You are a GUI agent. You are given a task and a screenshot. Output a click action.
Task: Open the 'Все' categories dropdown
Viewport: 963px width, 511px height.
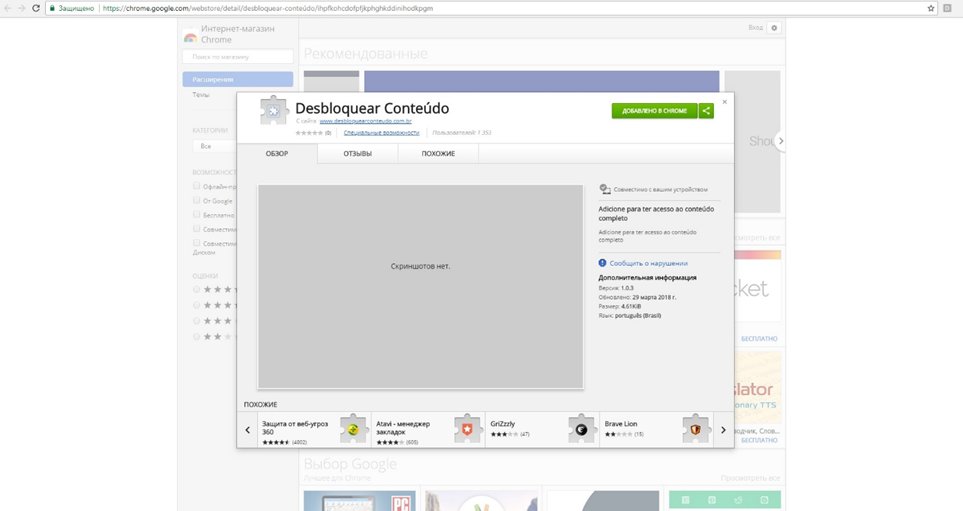(x=215, y=146)
